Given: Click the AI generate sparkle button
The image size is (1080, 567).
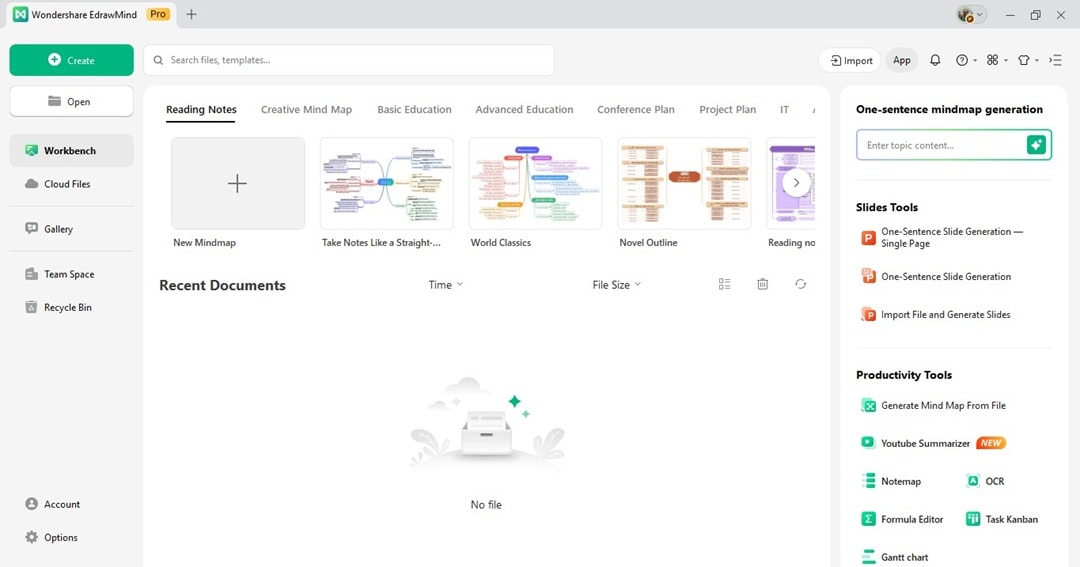Looking at the screenshot, I should point(1037,145).
